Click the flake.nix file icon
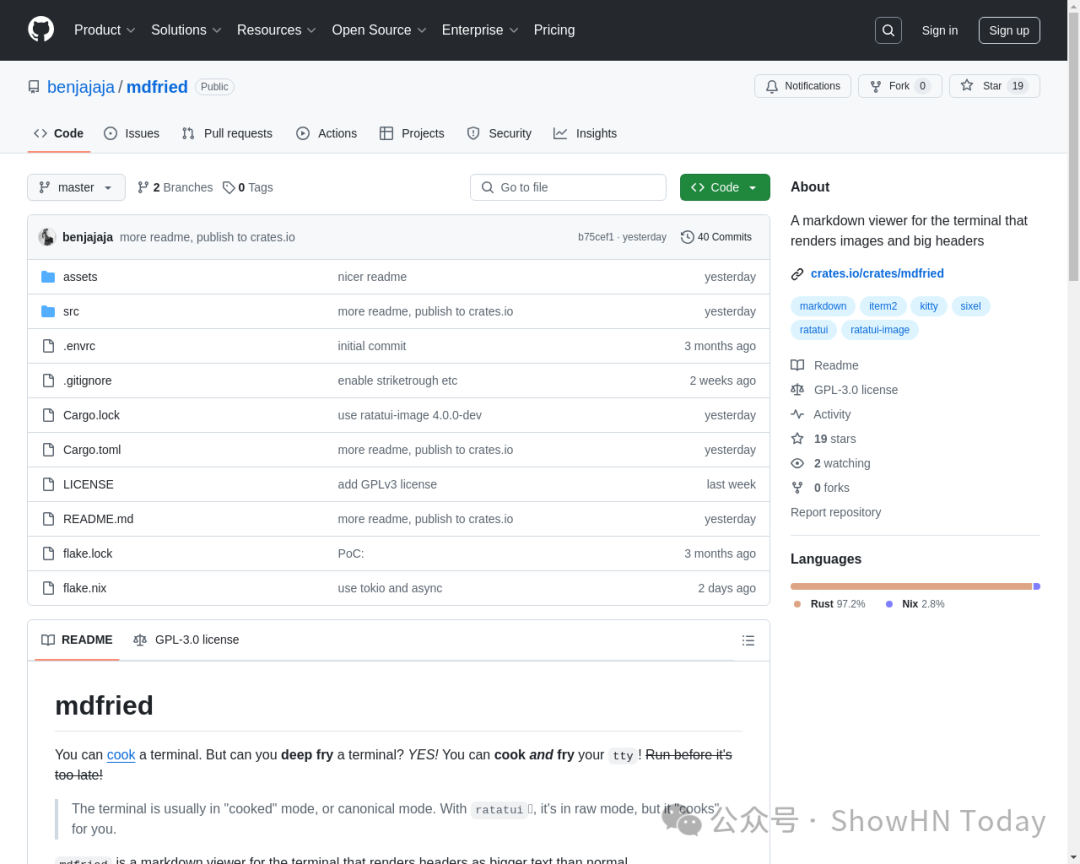Image resolution: width=1080 pixels, height=864 pixels. pos(48,588)
